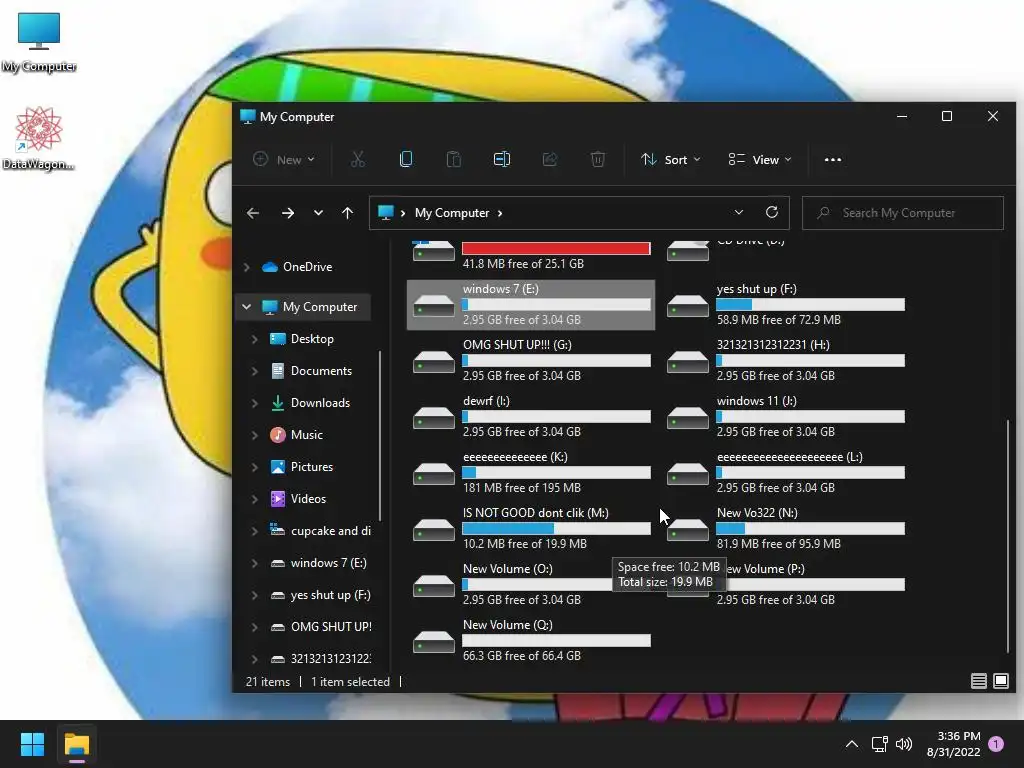The height and width of the screenshot is (768, 1024).
Task: Switch to details view icon in status bar
Action: (x=978, y=681)
